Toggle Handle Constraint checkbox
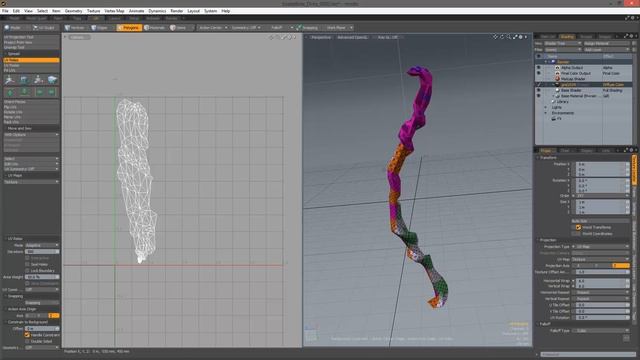The image size is (640, 360). click(27, 335)
